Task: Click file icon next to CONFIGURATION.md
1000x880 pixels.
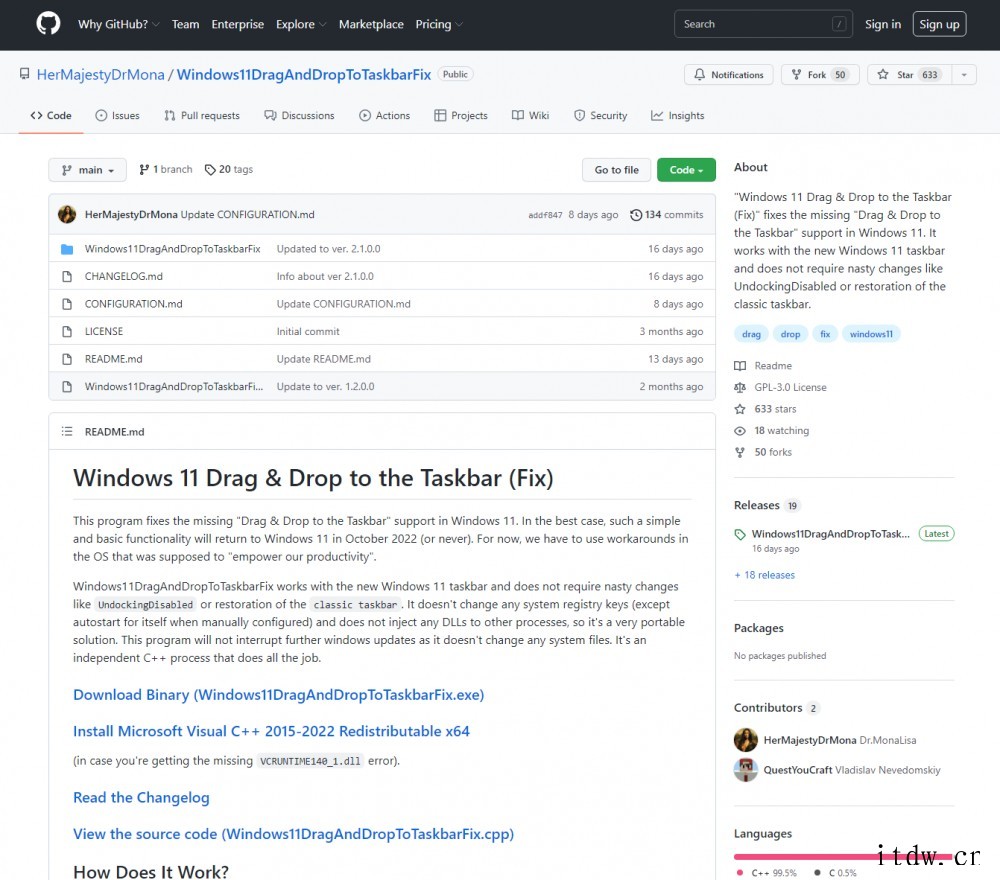Action: [x=67, y=304]
